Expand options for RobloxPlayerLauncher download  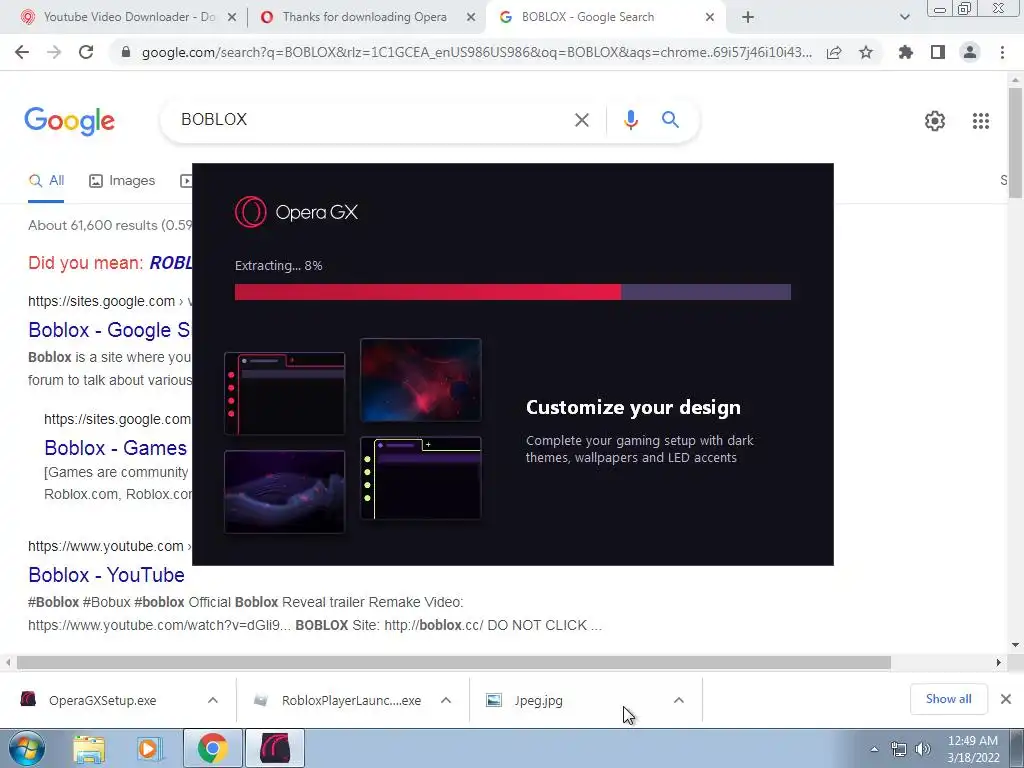click(x=446, y=700)
